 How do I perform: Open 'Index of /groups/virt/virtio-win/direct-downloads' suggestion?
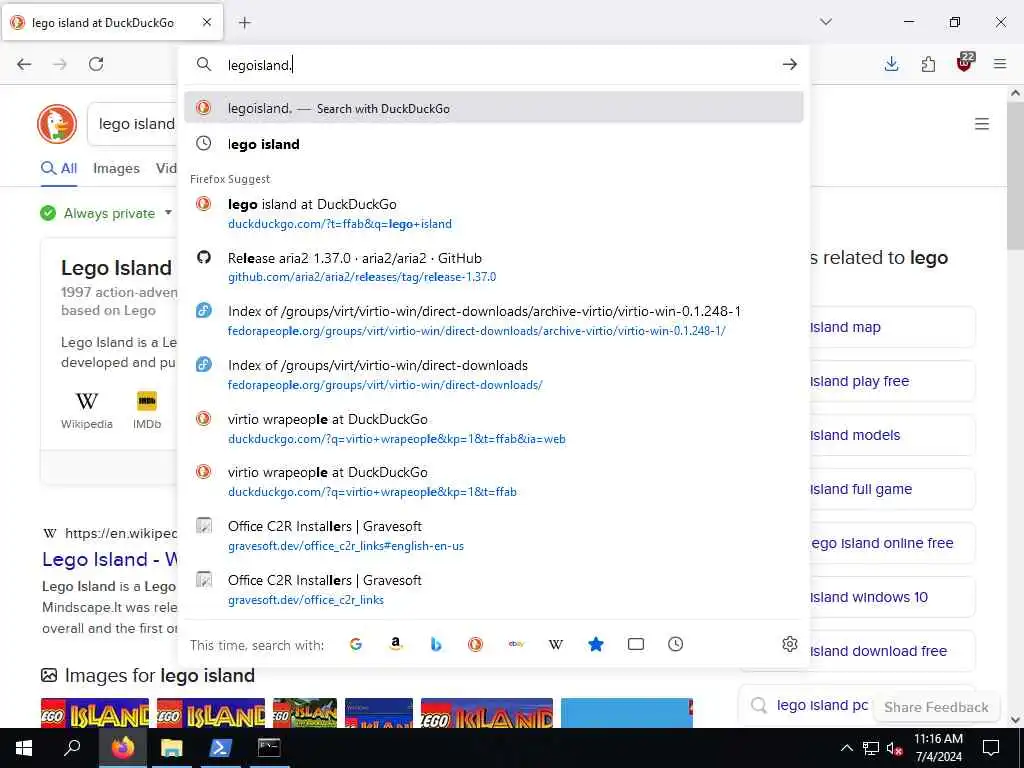click(494, 375)
